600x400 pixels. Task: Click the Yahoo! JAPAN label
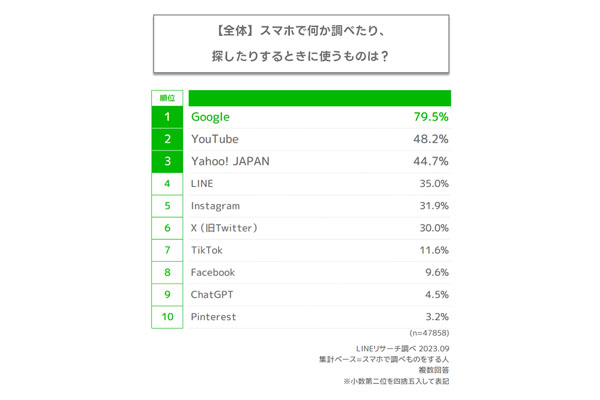[x=230, y=161]
